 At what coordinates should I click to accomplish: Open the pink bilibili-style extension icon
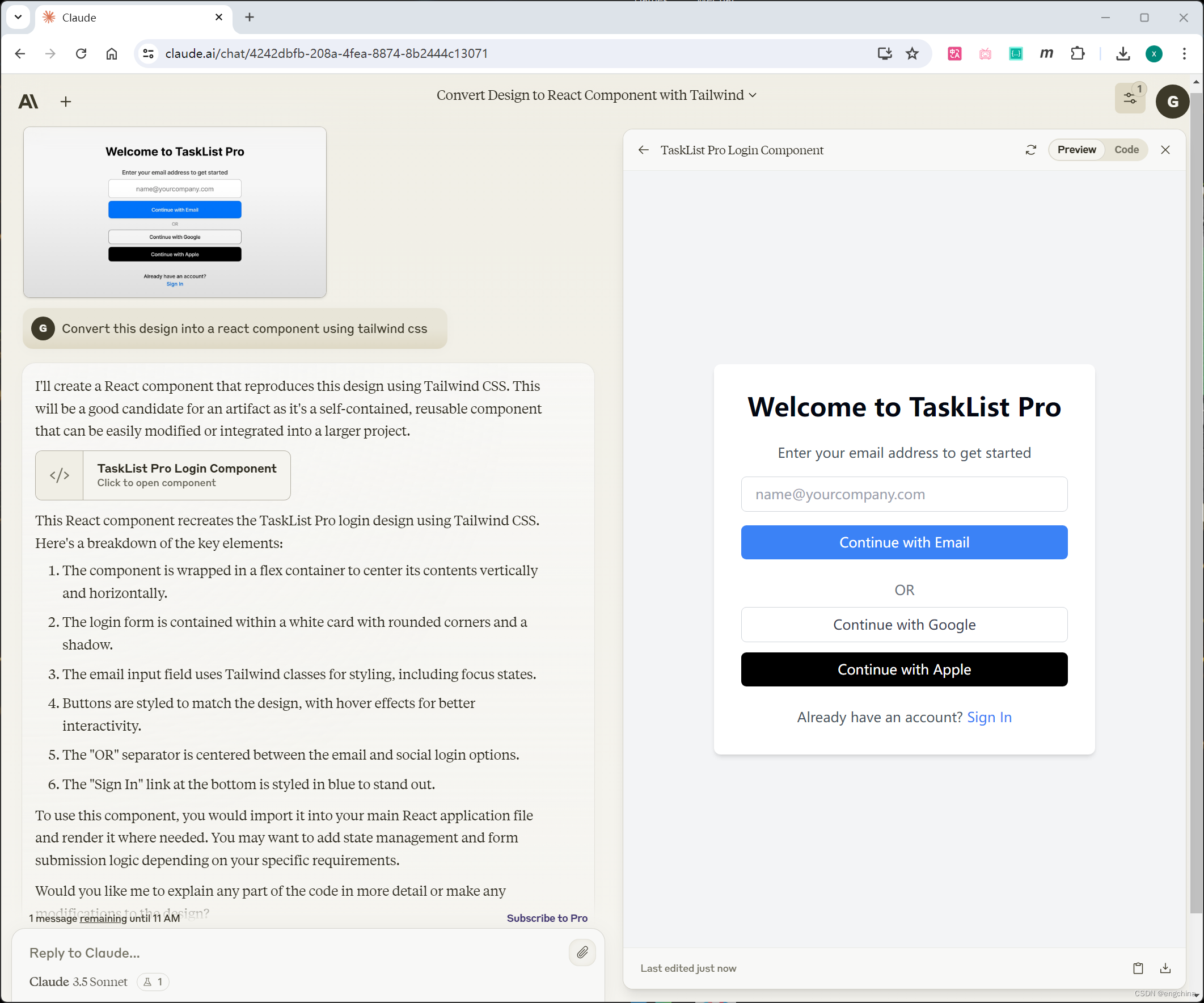click(985, 53)
